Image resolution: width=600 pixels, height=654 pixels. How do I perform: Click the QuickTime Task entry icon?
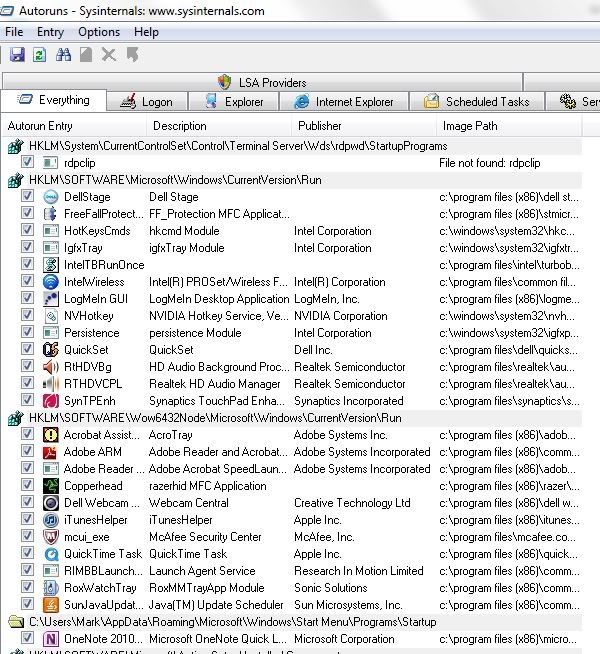[x=51, y=554]
